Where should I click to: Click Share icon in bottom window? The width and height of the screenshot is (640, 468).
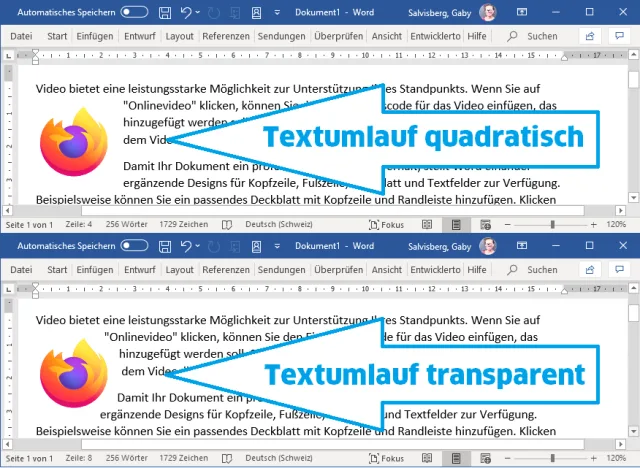(x=590, y=270)
